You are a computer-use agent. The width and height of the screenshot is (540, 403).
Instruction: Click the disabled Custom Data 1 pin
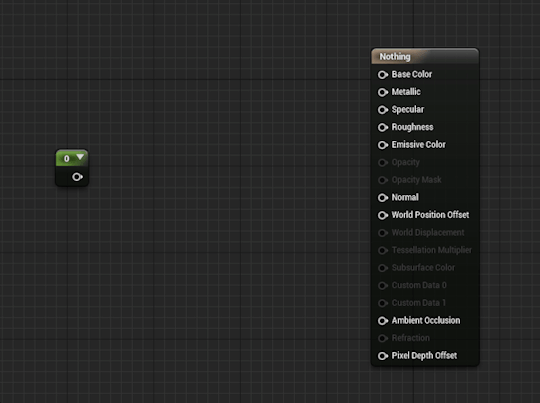click(x=383, y=303)
